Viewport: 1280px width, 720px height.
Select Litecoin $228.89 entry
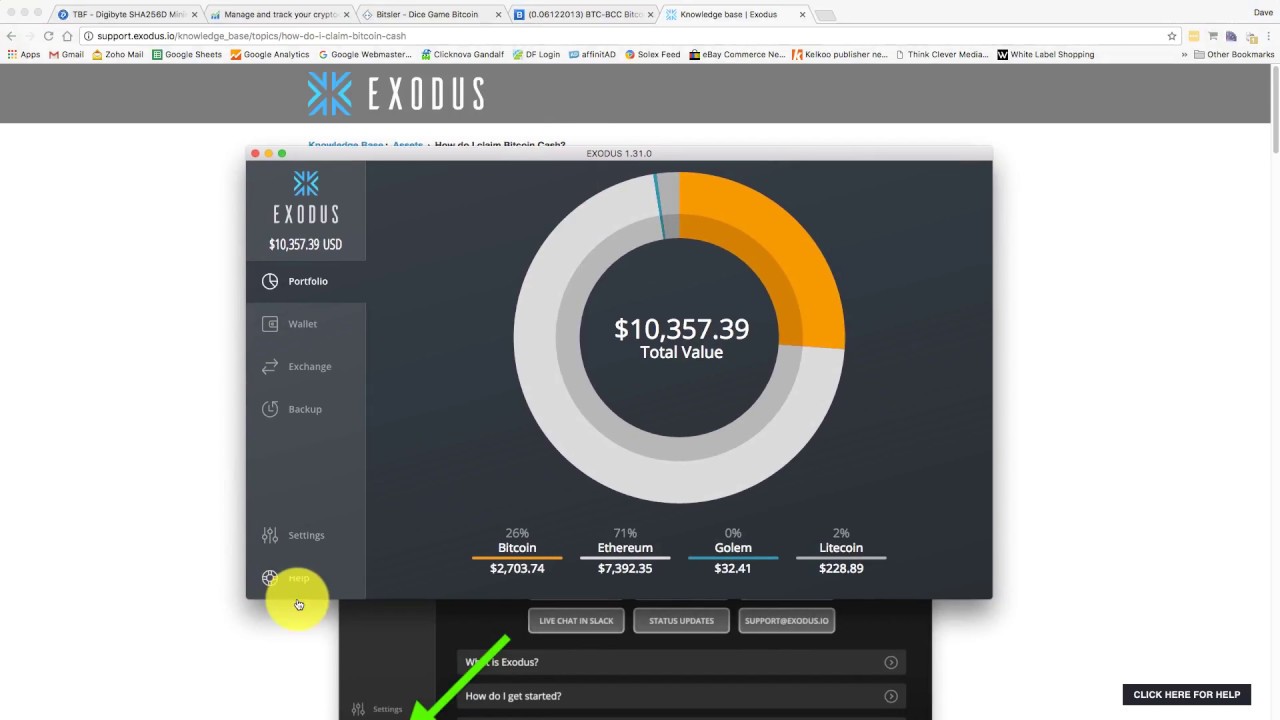[x=841, y=551]
